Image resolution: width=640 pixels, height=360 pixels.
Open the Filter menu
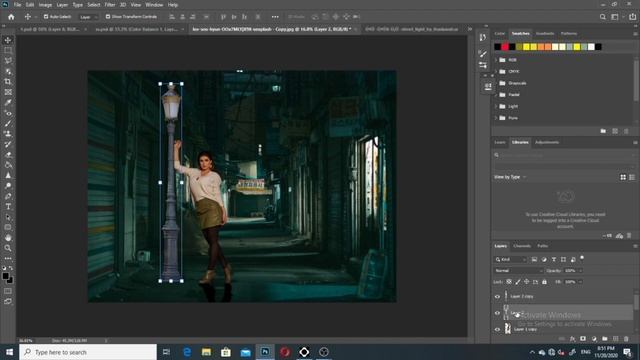click(x=110, y=5)
